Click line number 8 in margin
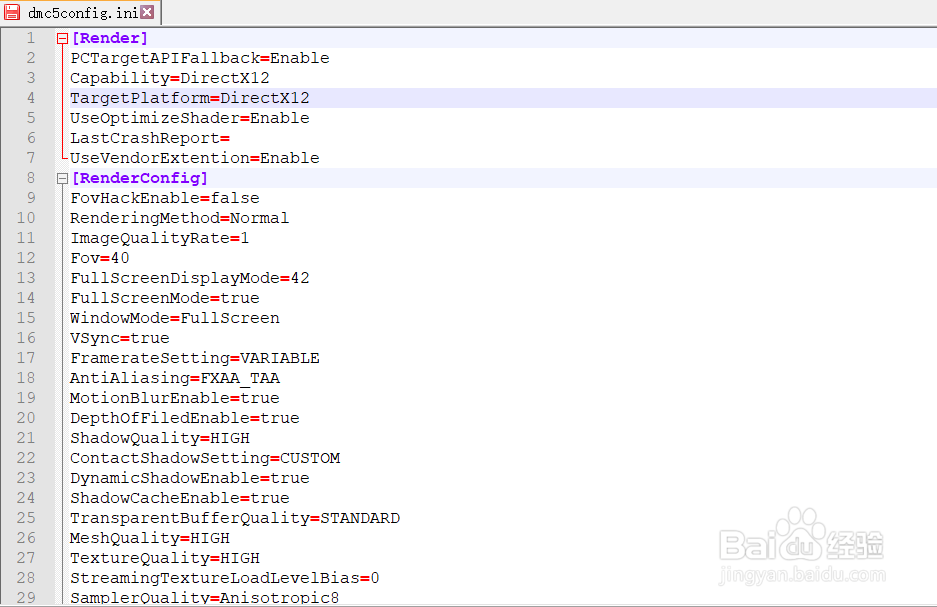Image resolution: width=937 pixels, height=607 pixels. pyautogui.click(x=30, y=178)
